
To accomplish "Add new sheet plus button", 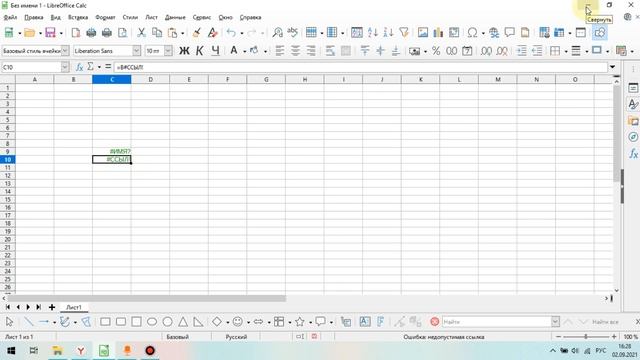I will click(52, 307).
